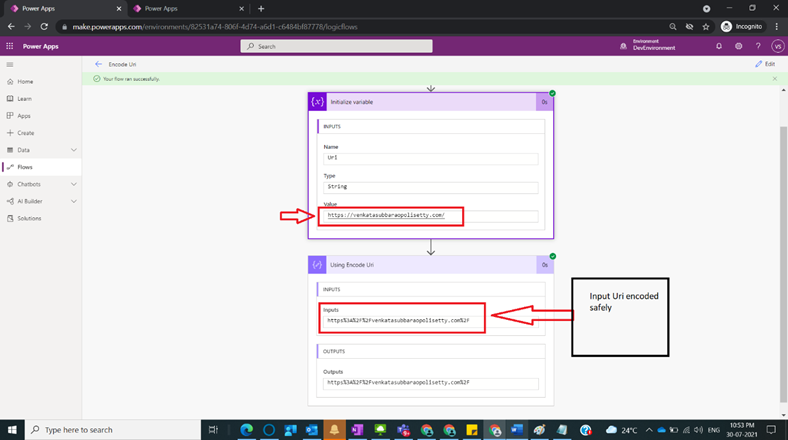Open the Windows action center icon

(771, 430)
